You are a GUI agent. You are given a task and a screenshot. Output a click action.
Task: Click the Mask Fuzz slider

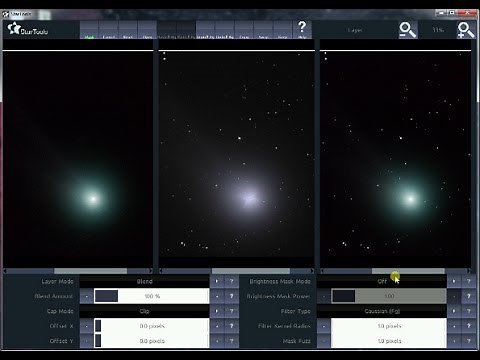pos(389,341)
